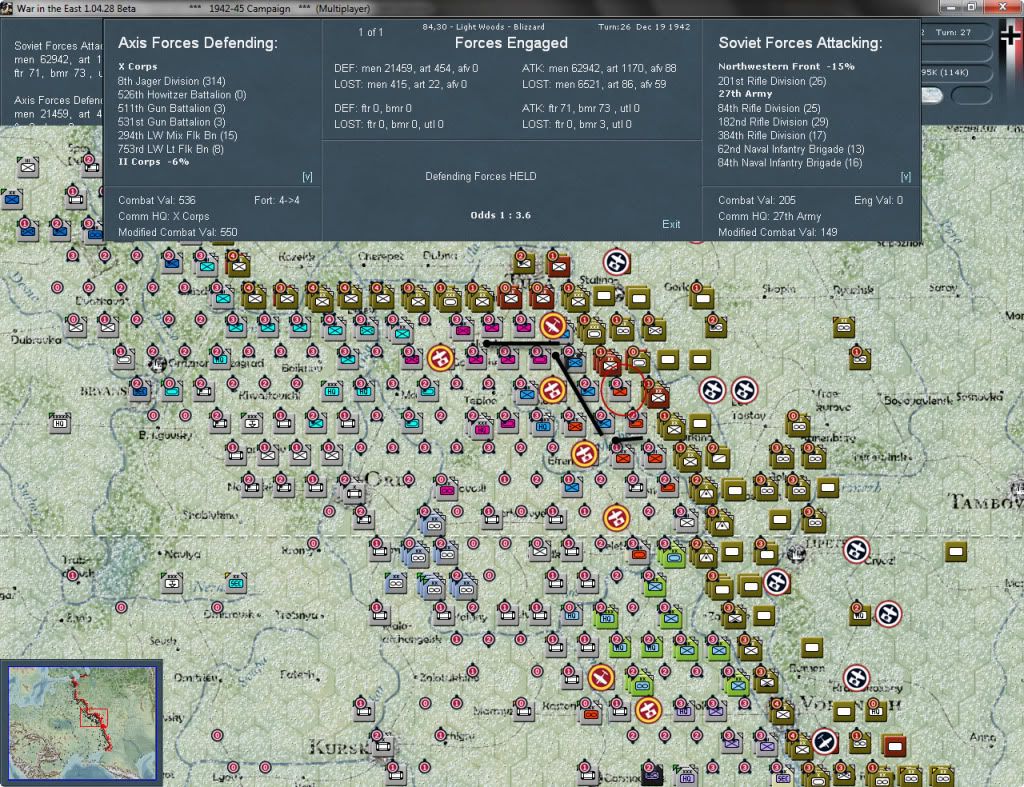Viewport: 1024px width, 787px height.
Task: Click the Iron Cross icon at top right
Action: click(1010, 36)
